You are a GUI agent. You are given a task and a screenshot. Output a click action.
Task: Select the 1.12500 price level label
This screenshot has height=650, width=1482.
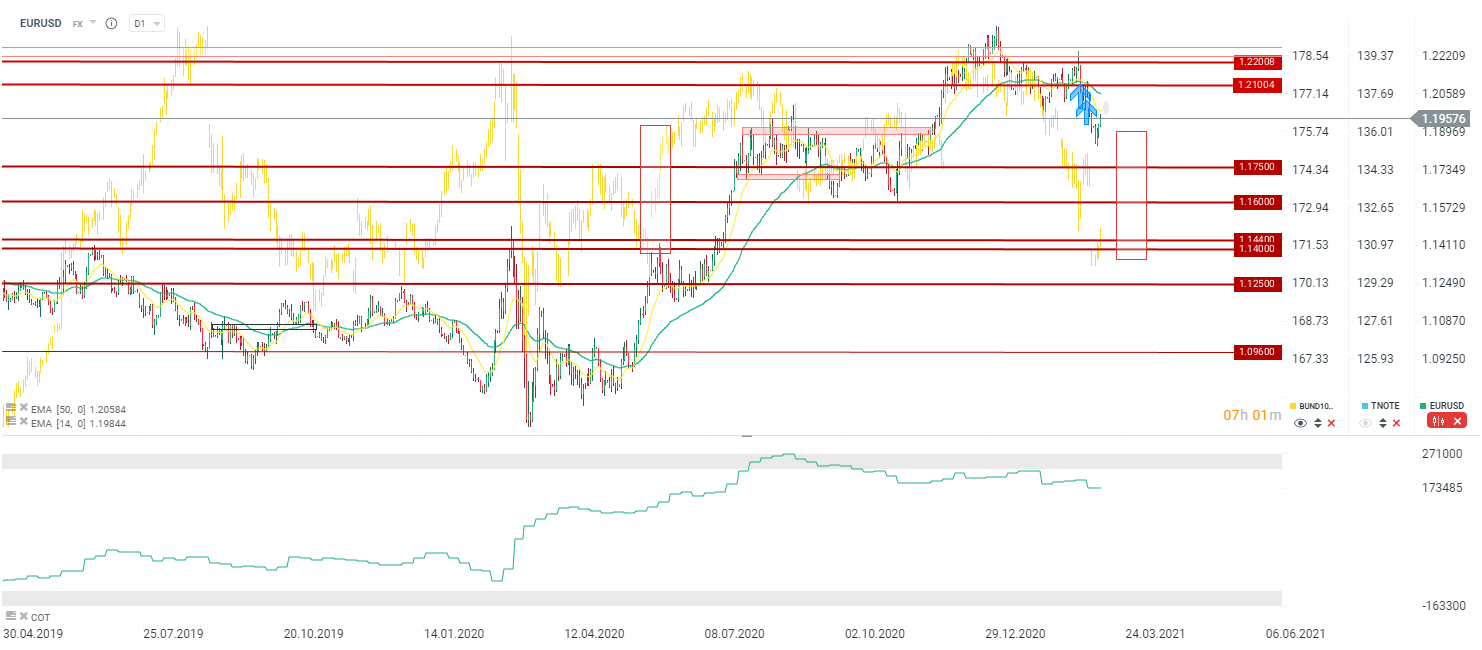click(x=1258, y=284)
